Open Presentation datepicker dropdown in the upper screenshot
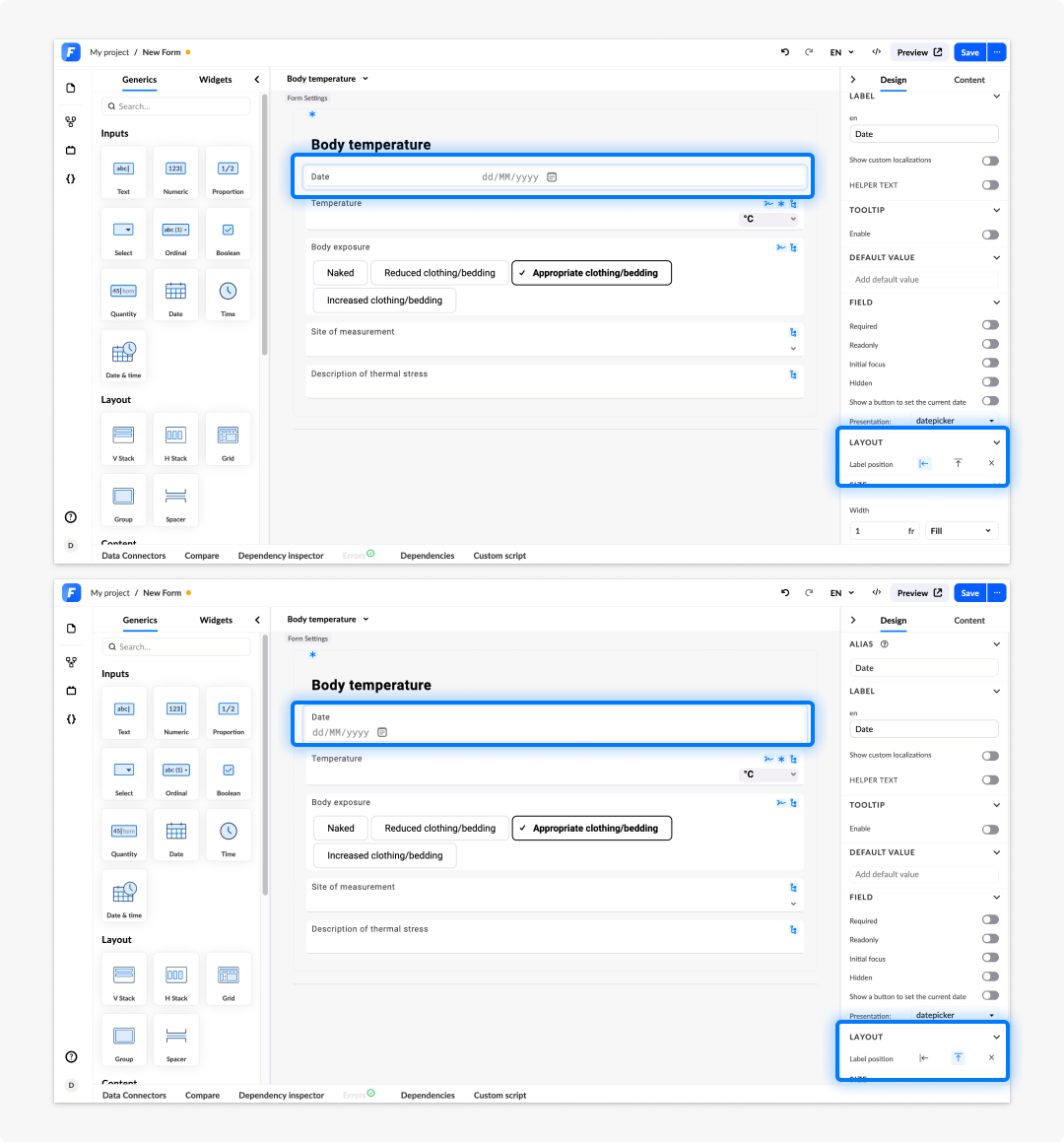Screen dimensions: 1064x1142 tap(954, 421)
